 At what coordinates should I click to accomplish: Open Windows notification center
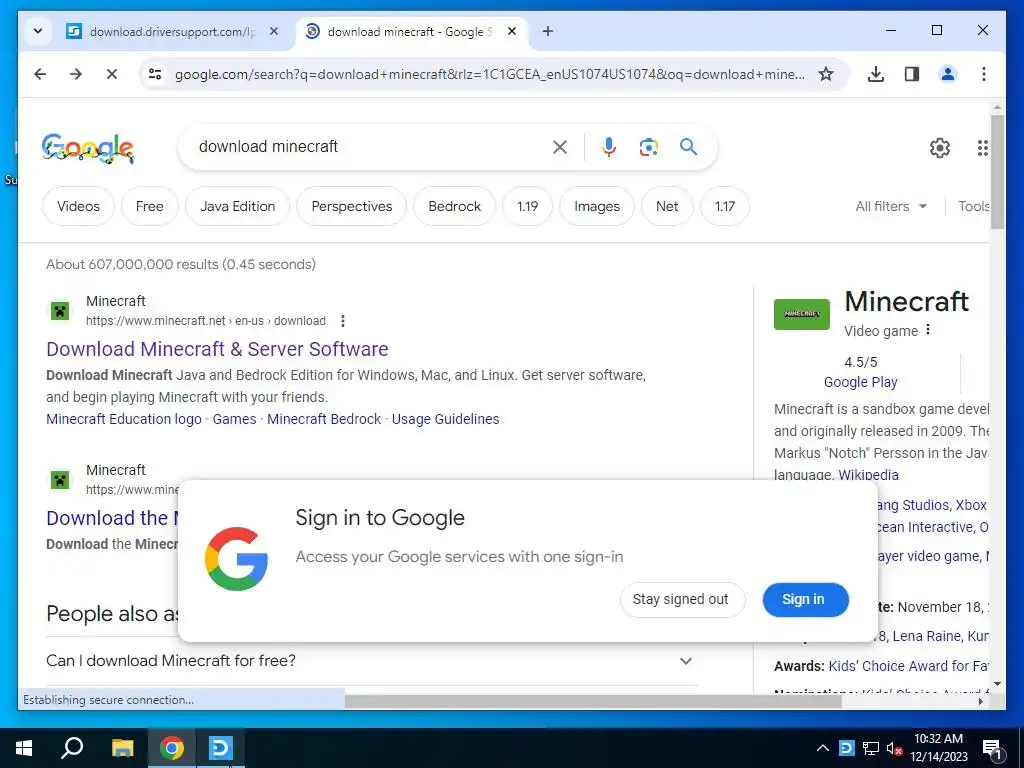click(992, 748)
